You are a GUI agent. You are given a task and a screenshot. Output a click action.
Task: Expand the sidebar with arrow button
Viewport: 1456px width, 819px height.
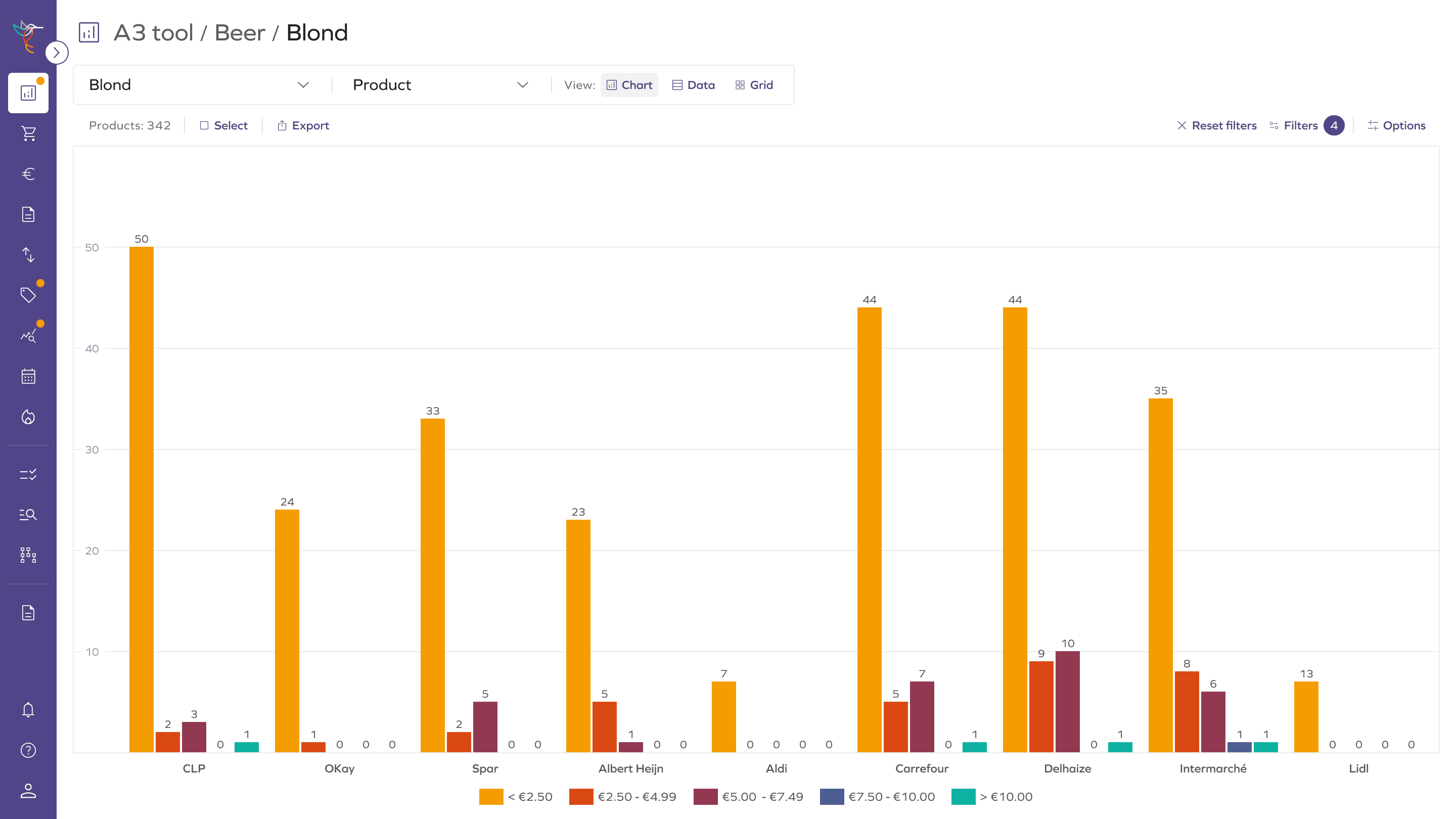tap(57, 53)
